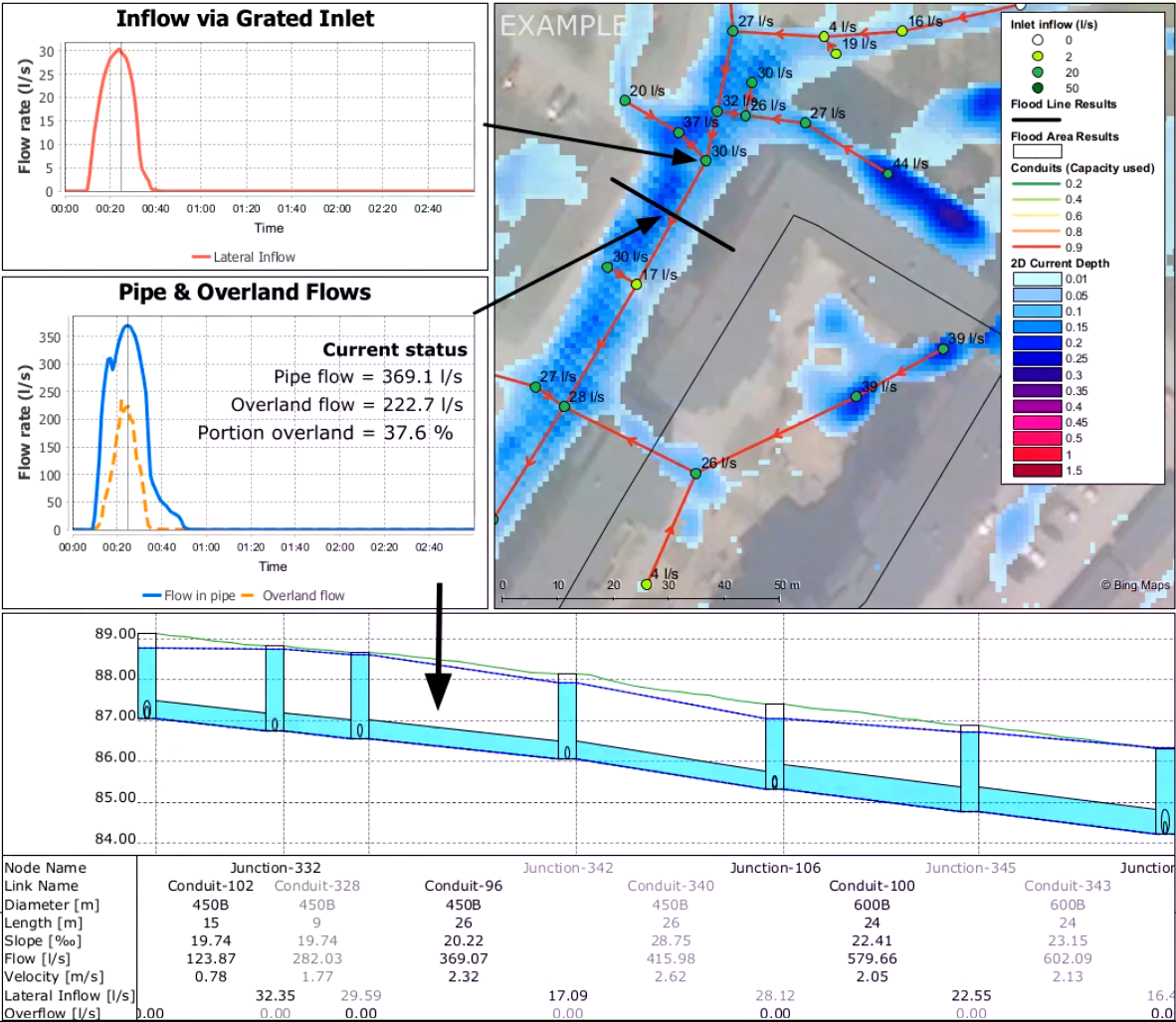Select the 37 l/s inlet node
The image size is (1176, 1022).
[679, 132]
